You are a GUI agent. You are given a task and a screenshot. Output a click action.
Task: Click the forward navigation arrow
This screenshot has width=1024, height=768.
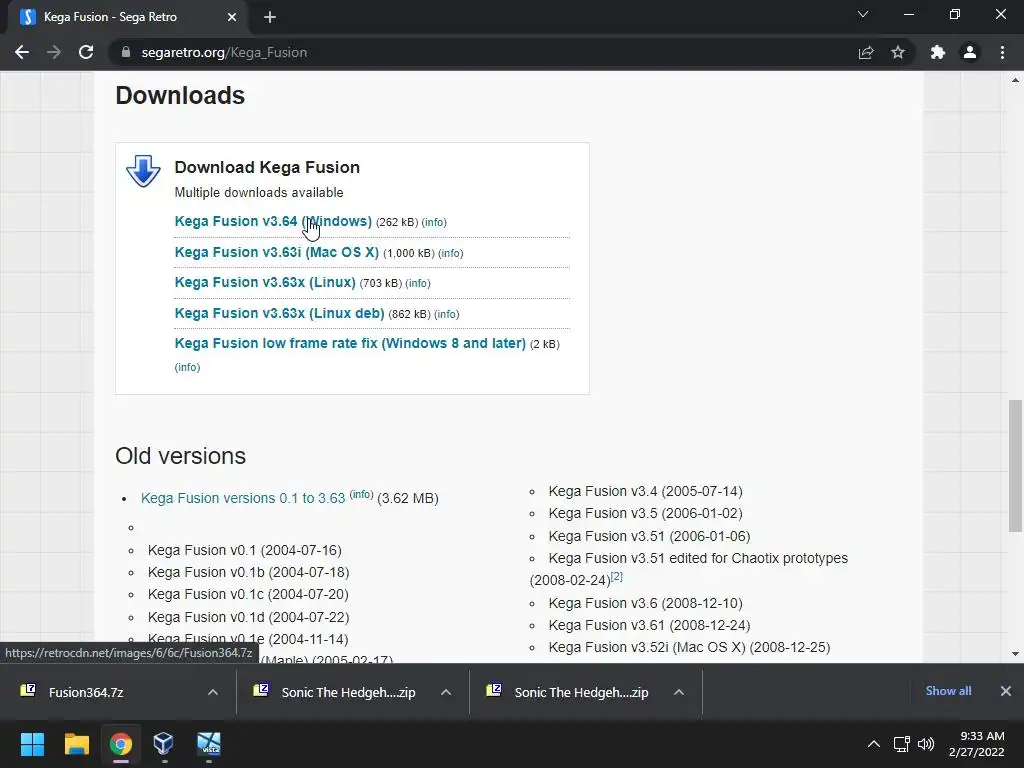(54, 52)
